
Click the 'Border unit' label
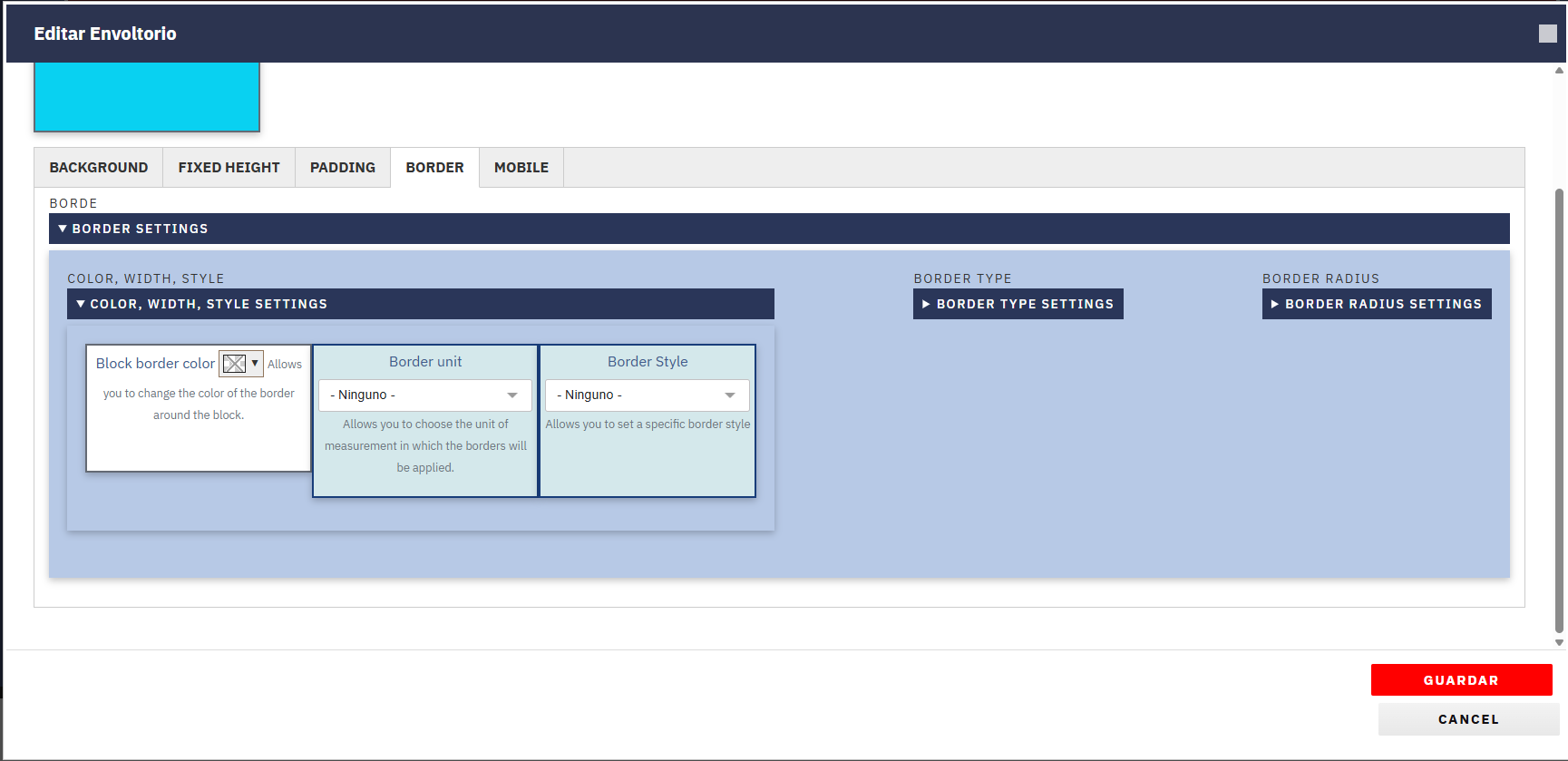click(425, 362)
